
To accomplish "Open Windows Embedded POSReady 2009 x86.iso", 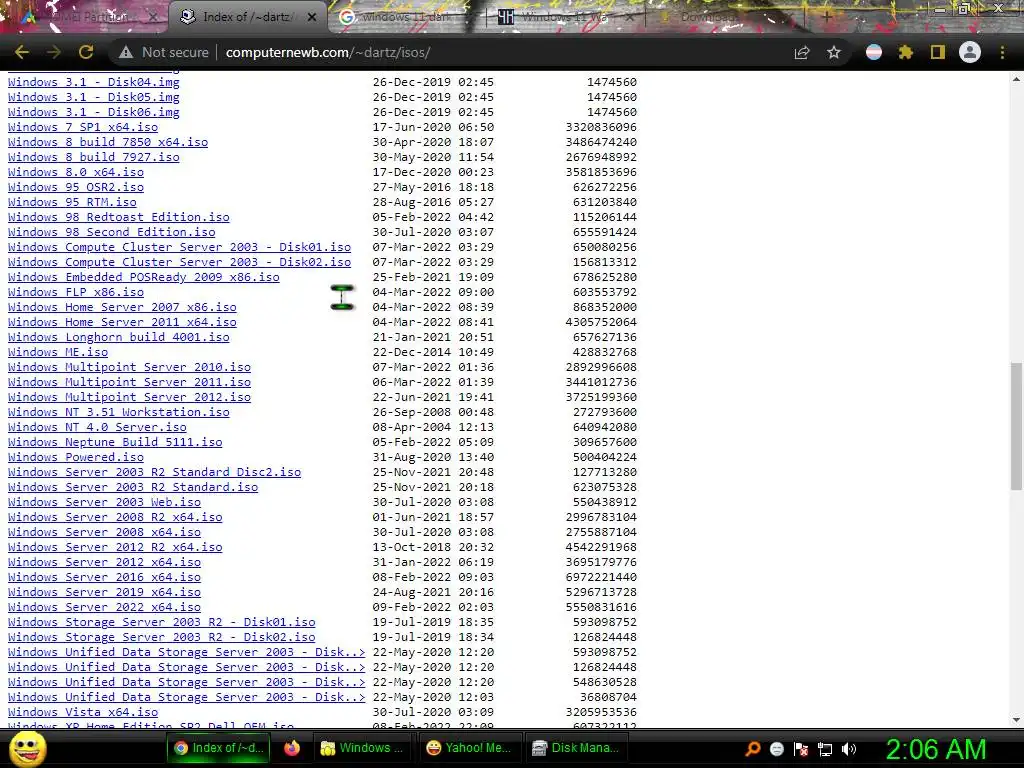I will (x=144, y=278).
